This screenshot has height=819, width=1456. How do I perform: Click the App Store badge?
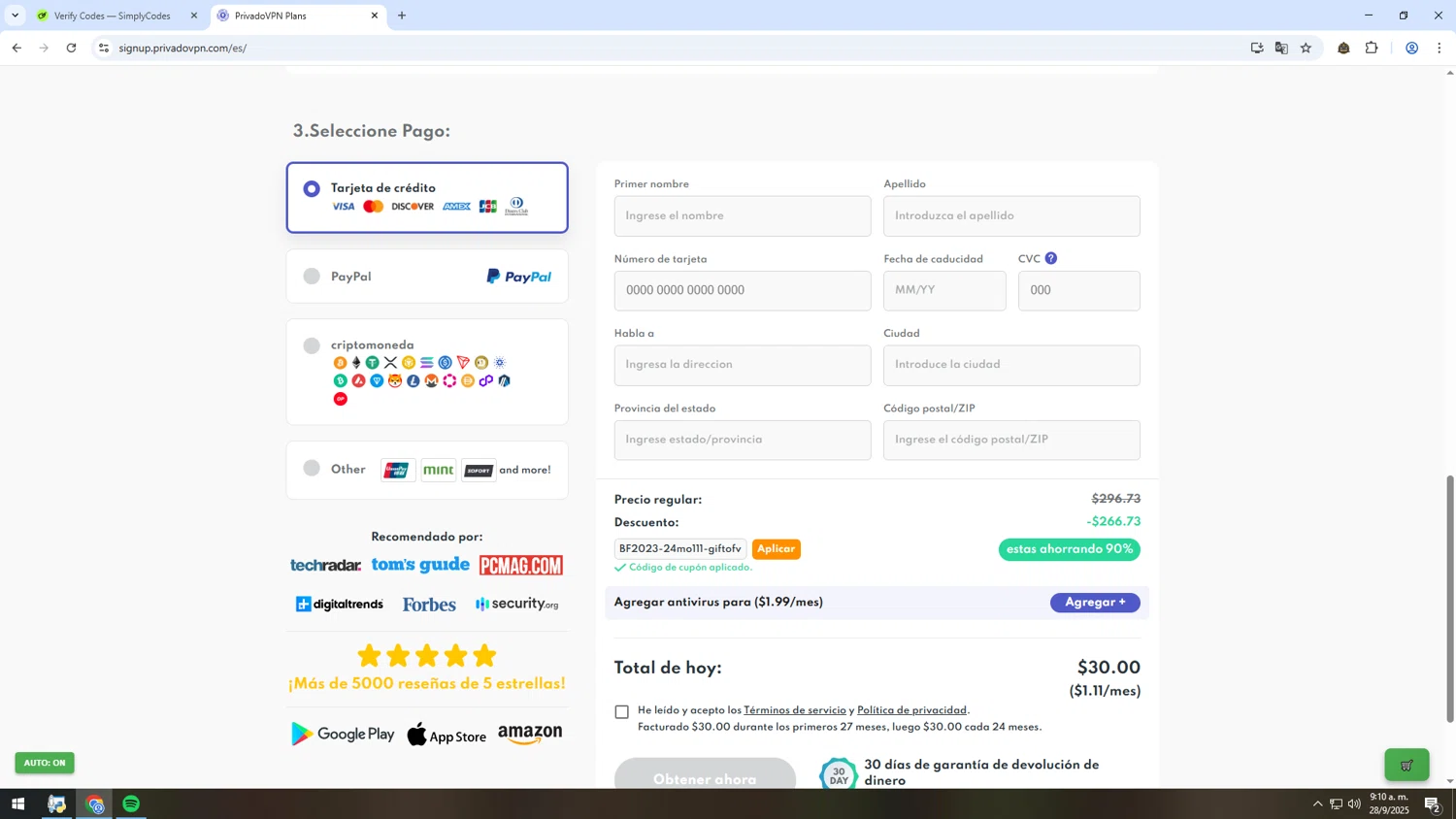pos(447,735)
